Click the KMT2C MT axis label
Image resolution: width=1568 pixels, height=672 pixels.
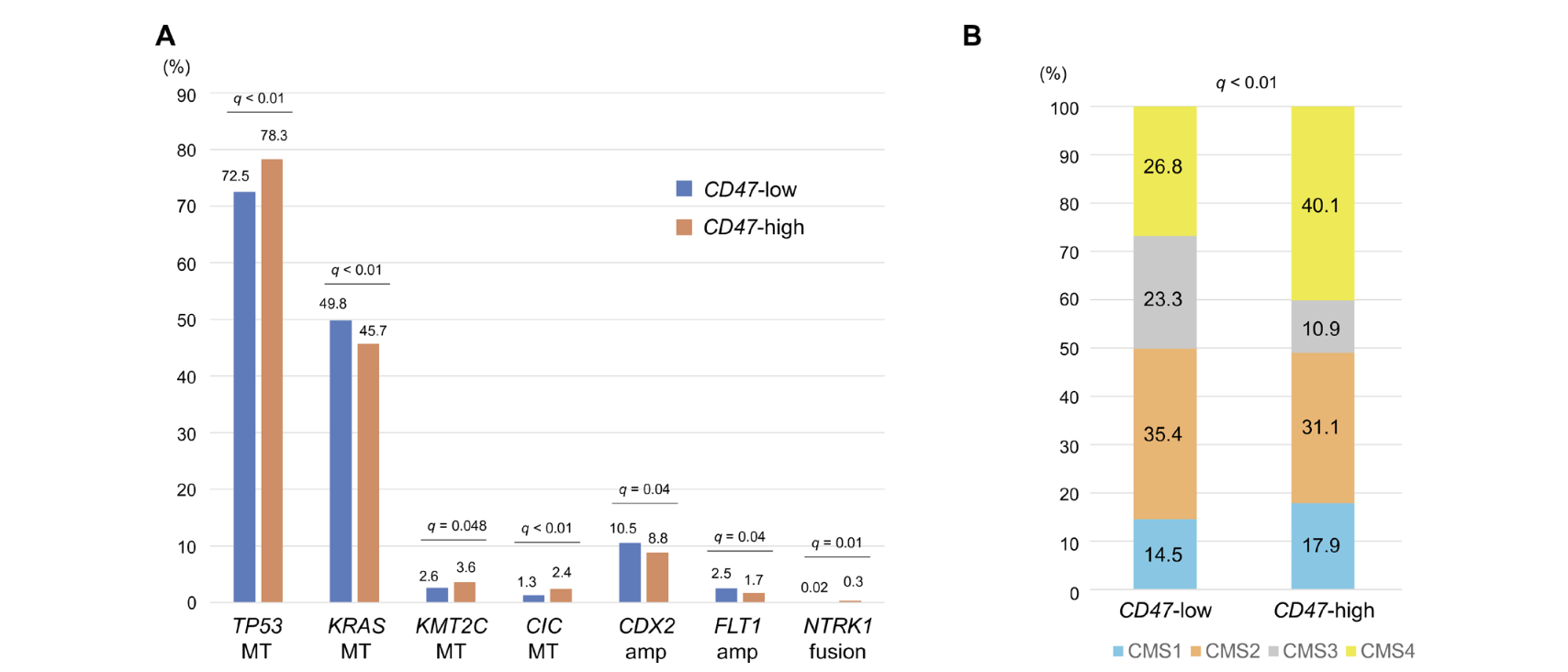point(451,638)
